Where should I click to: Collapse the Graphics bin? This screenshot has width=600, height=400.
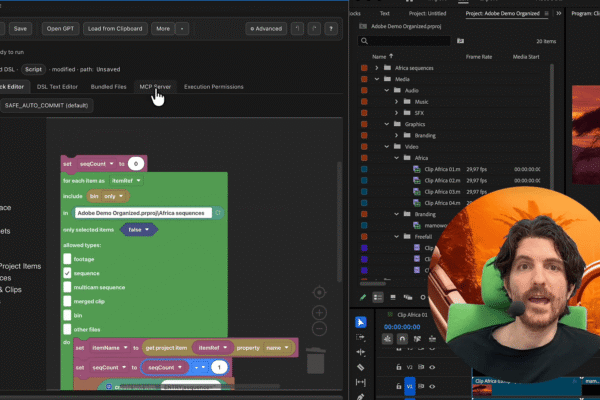pyautogui.click(x=387, y=124)
